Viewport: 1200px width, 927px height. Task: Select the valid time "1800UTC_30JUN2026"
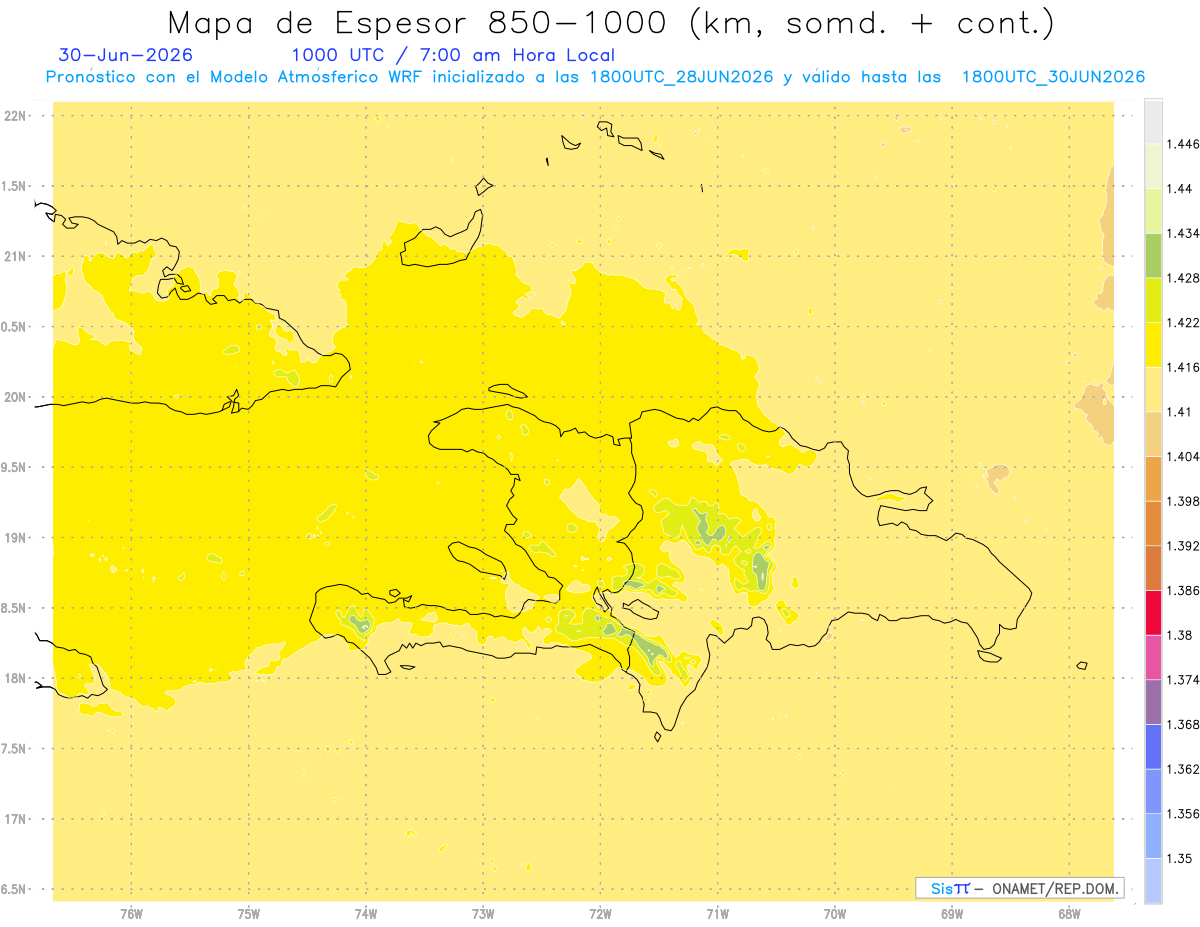point(1053,77)
